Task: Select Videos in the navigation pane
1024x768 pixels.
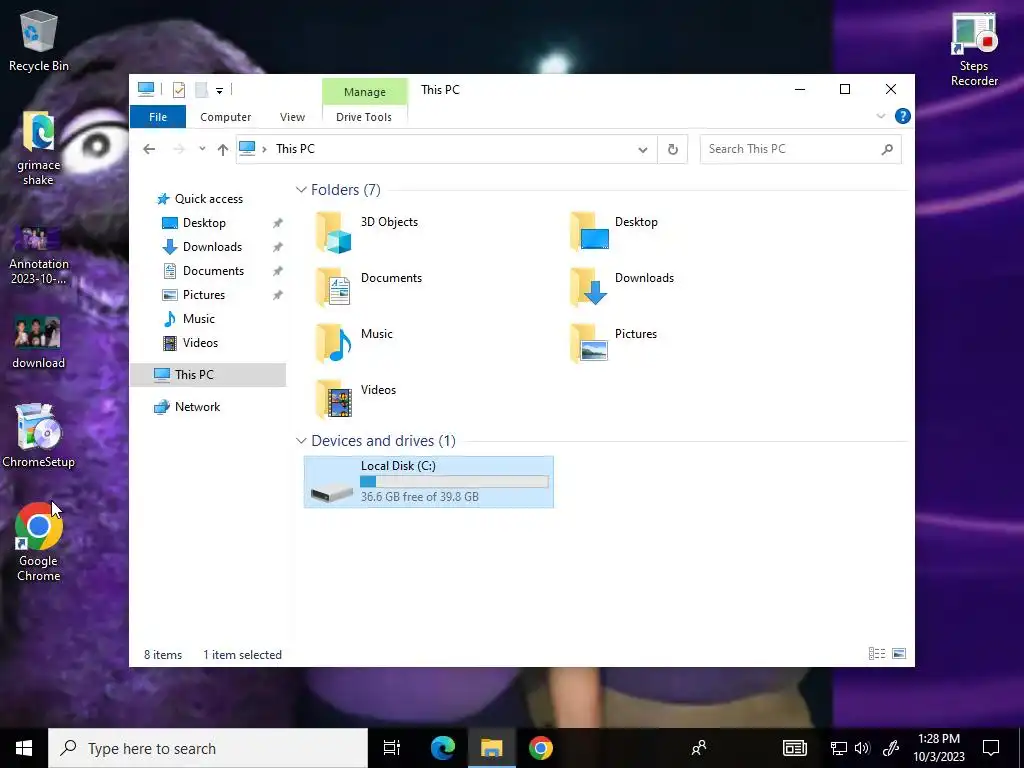Action: point(190,343)
